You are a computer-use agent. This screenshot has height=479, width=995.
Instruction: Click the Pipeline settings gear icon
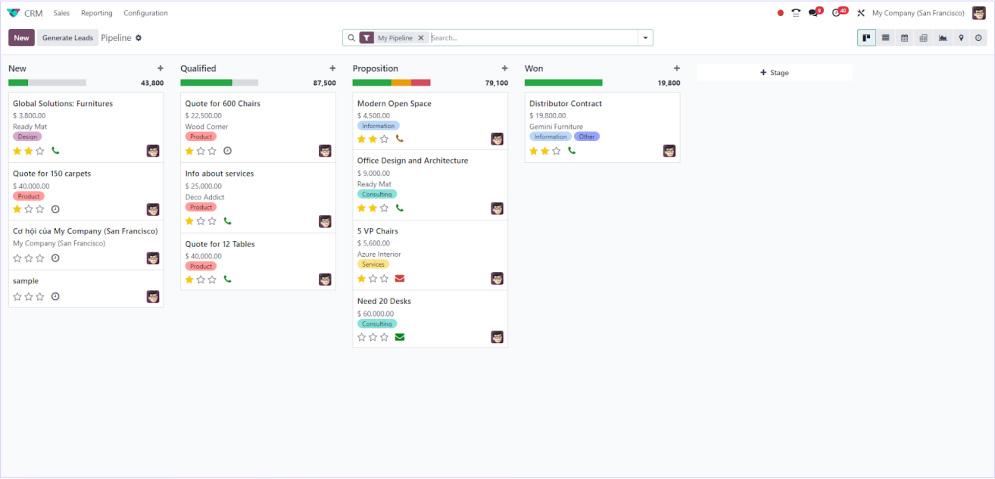click(x=138, y=38)
